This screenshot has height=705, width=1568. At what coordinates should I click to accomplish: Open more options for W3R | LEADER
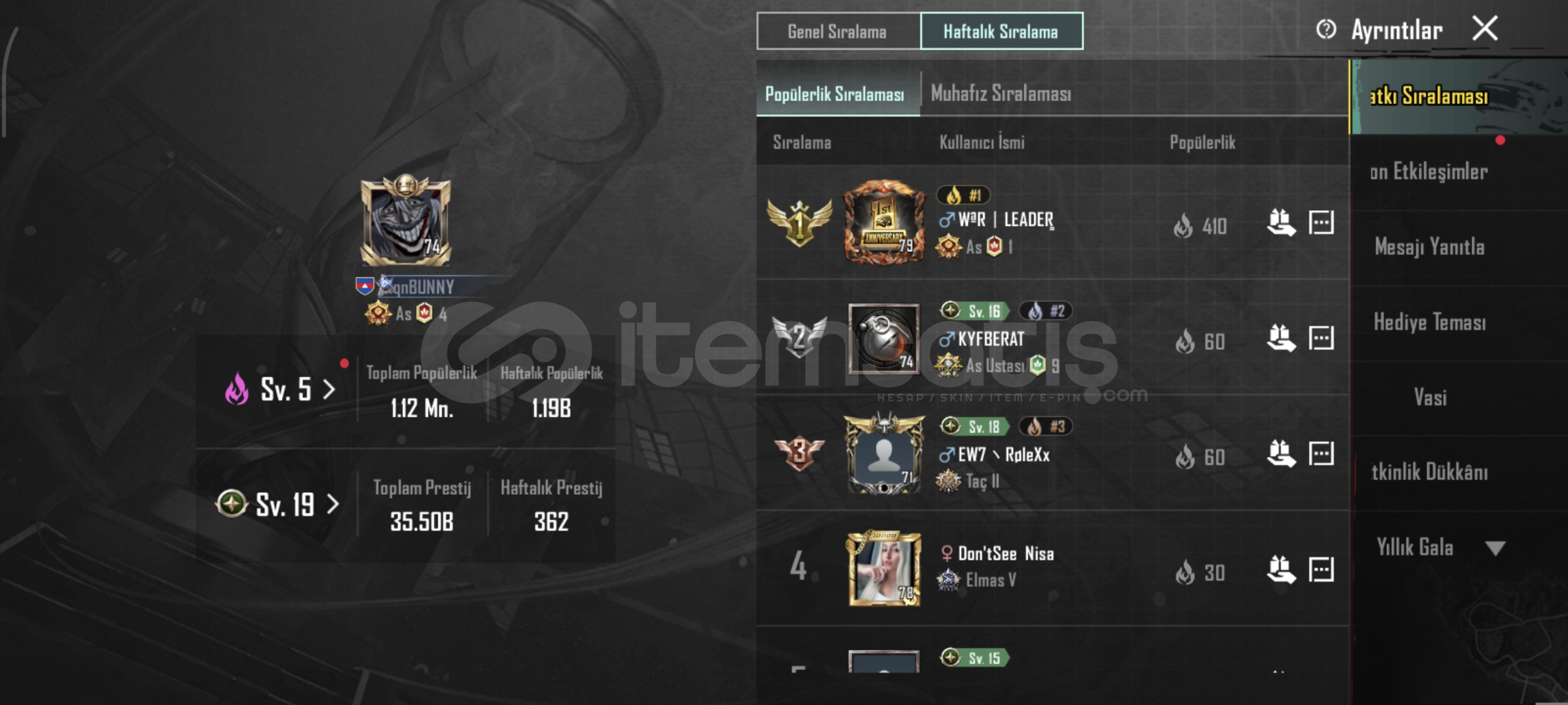1321,223
